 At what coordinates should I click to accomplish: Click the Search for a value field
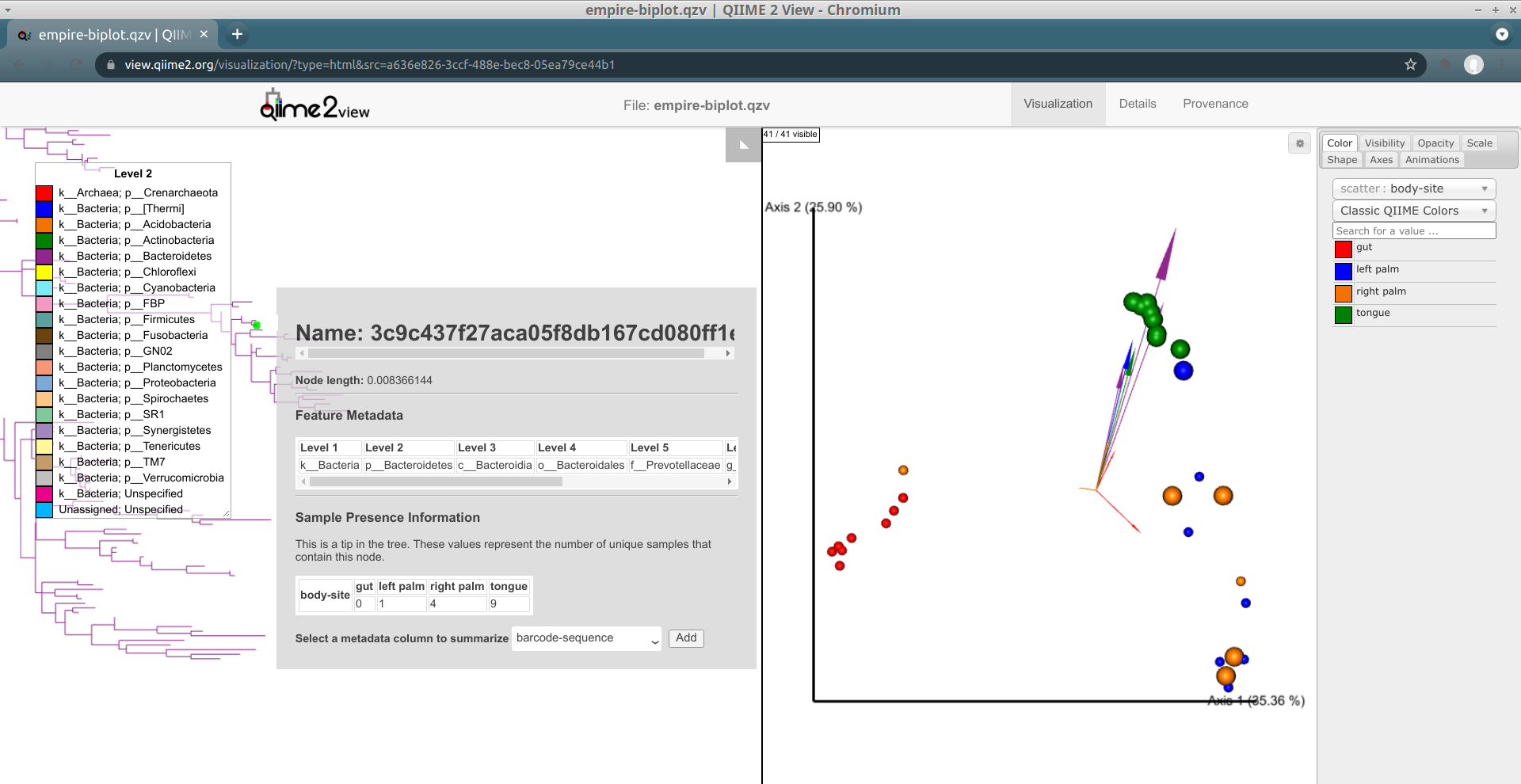point(1413,231)
